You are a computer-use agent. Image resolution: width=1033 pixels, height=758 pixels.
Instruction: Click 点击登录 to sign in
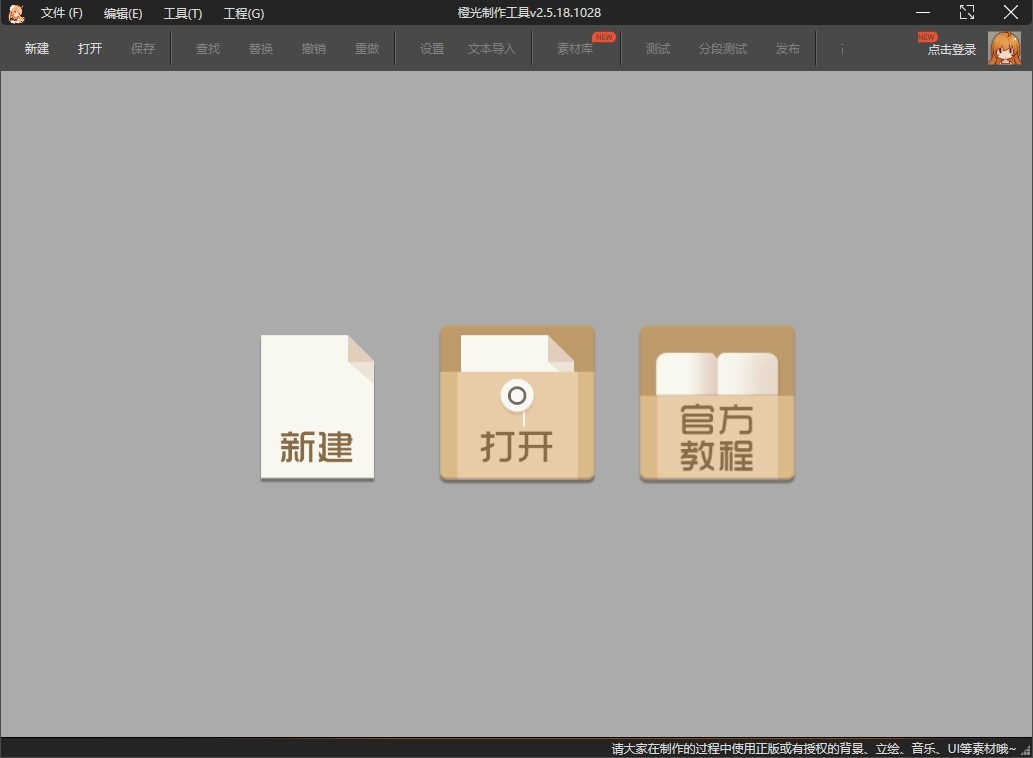(950, 49)
